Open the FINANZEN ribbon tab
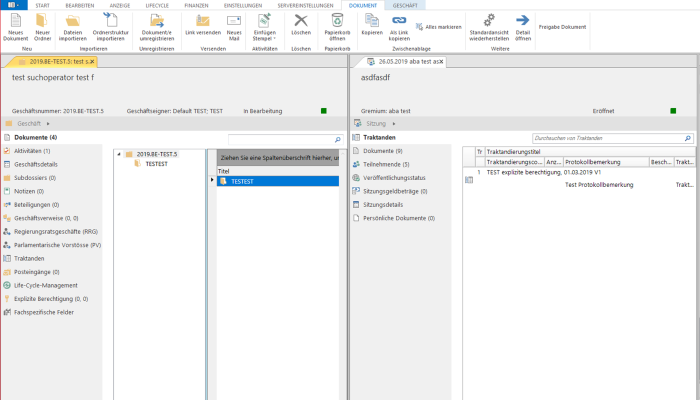Screen dimensions: 700x400 pos(196,5)
